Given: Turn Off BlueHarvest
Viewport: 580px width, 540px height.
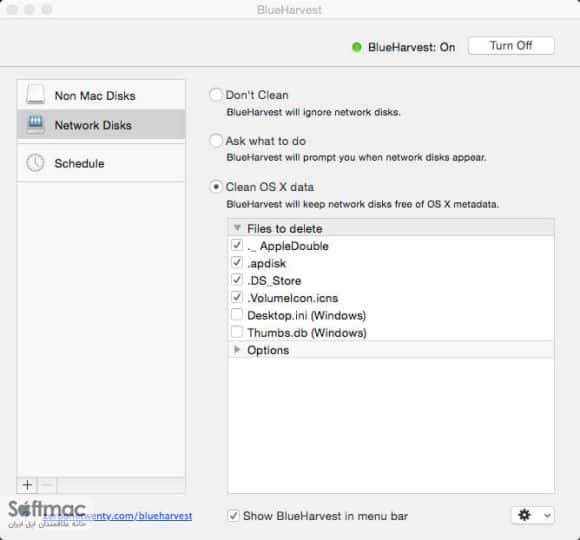Looking at the screenshot, I should [x=511, y=46].
